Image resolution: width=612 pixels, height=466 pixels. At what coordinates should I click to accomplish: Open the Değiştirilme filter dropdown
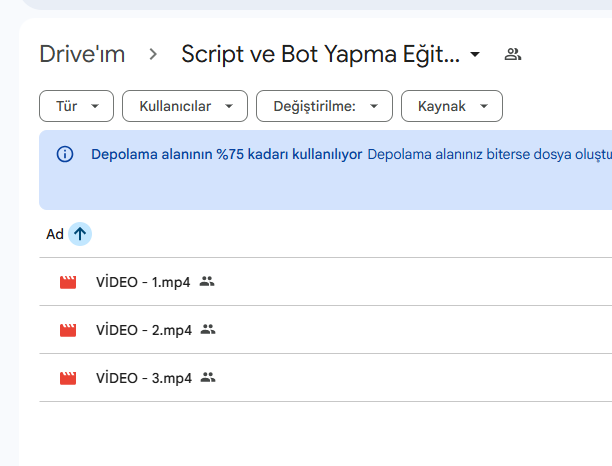coord(324,106)
